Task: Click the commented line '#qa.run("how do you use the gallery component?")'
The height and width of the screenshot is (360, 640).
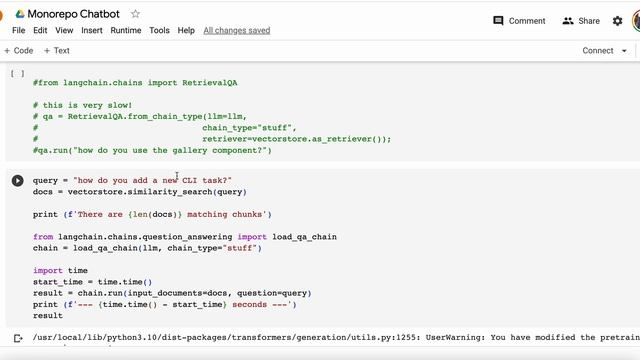Action: [152, 150]
